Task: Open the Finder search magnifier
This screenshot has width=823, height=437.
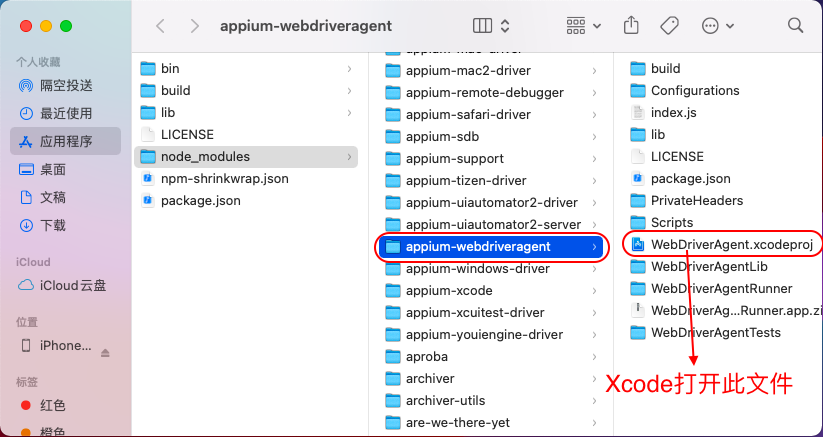Action: tap(795, 25)
